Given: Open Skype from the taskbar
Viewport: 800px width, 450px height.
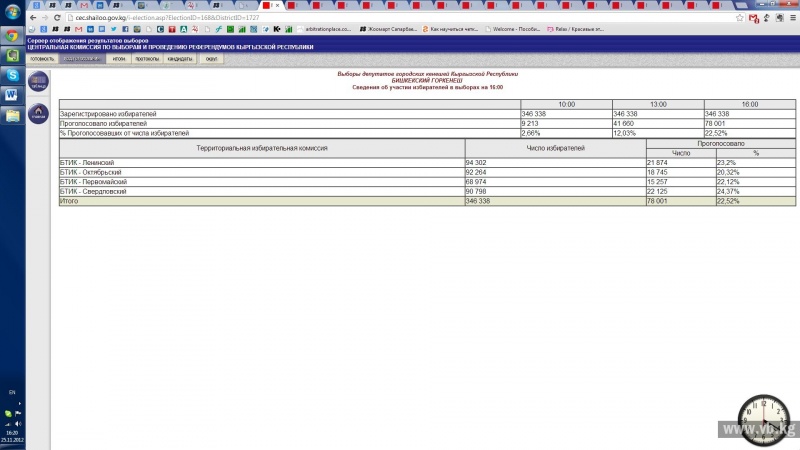Looking at the screenshot, I should pos(12,75).
